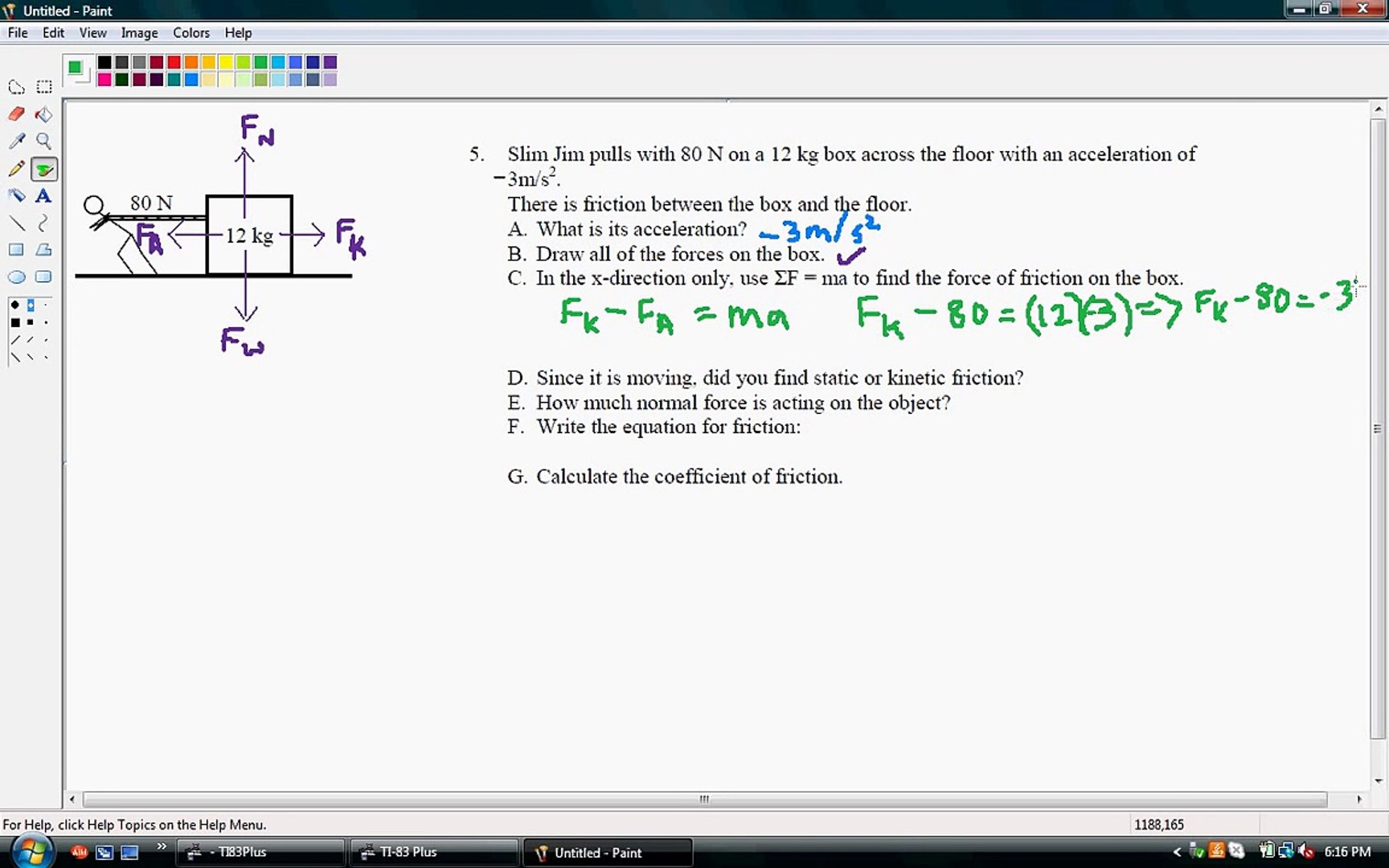
Task: Pick the Ellipse shape tool
Action: click(x=16, y=277)
